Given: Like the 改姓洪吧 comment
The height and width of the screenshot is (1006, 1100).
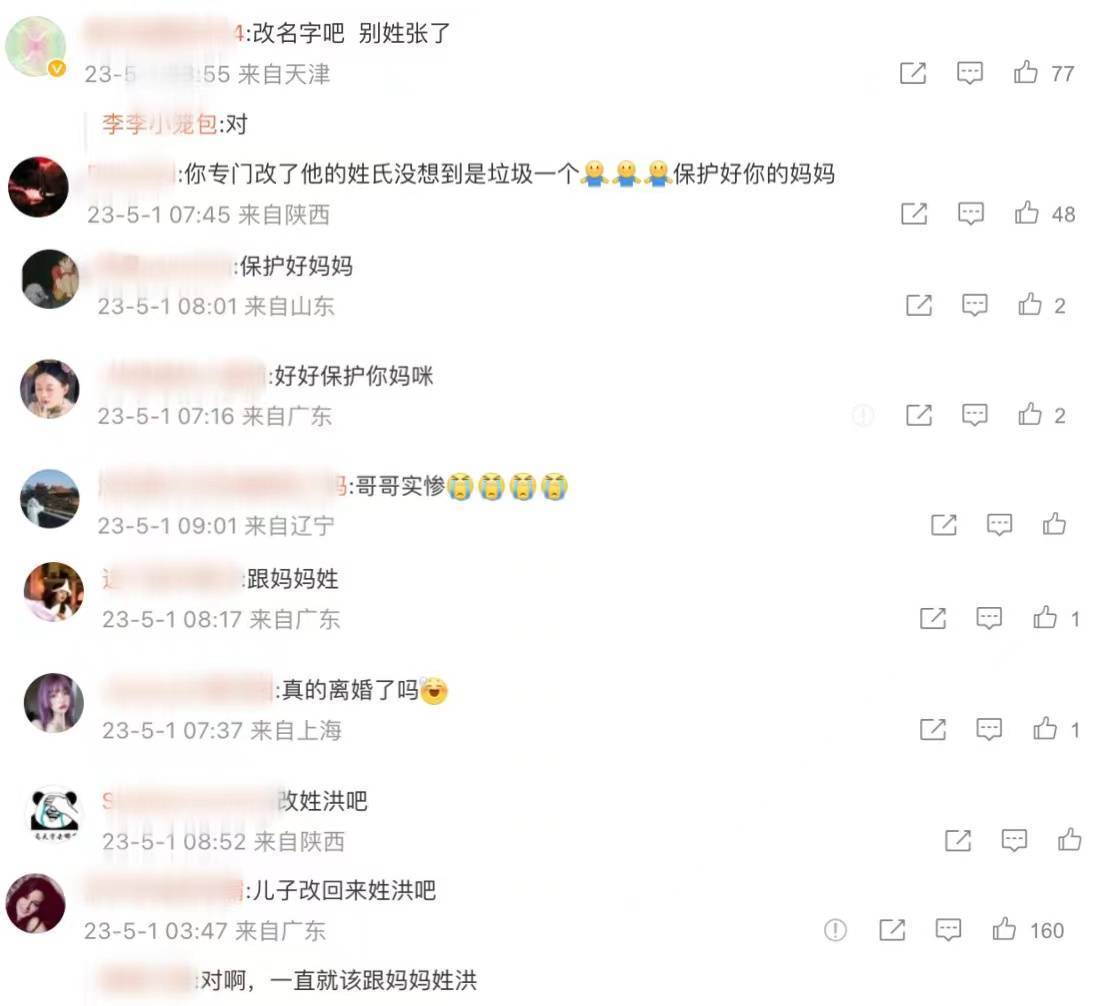Looking at the screenshot, I should (1069, 839).
